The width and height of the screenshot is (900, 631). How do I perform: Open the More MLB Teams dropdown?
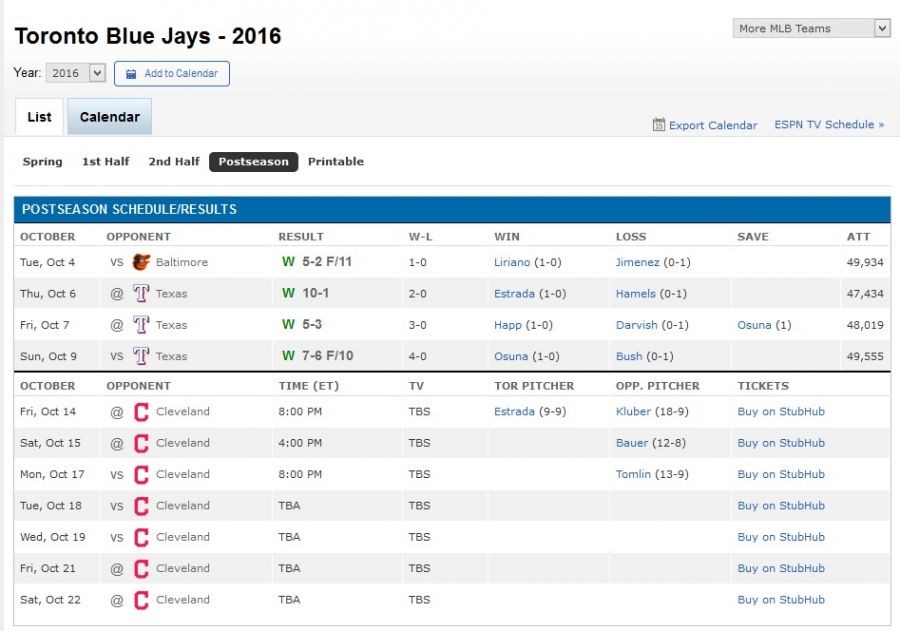(x=812, y=28)
